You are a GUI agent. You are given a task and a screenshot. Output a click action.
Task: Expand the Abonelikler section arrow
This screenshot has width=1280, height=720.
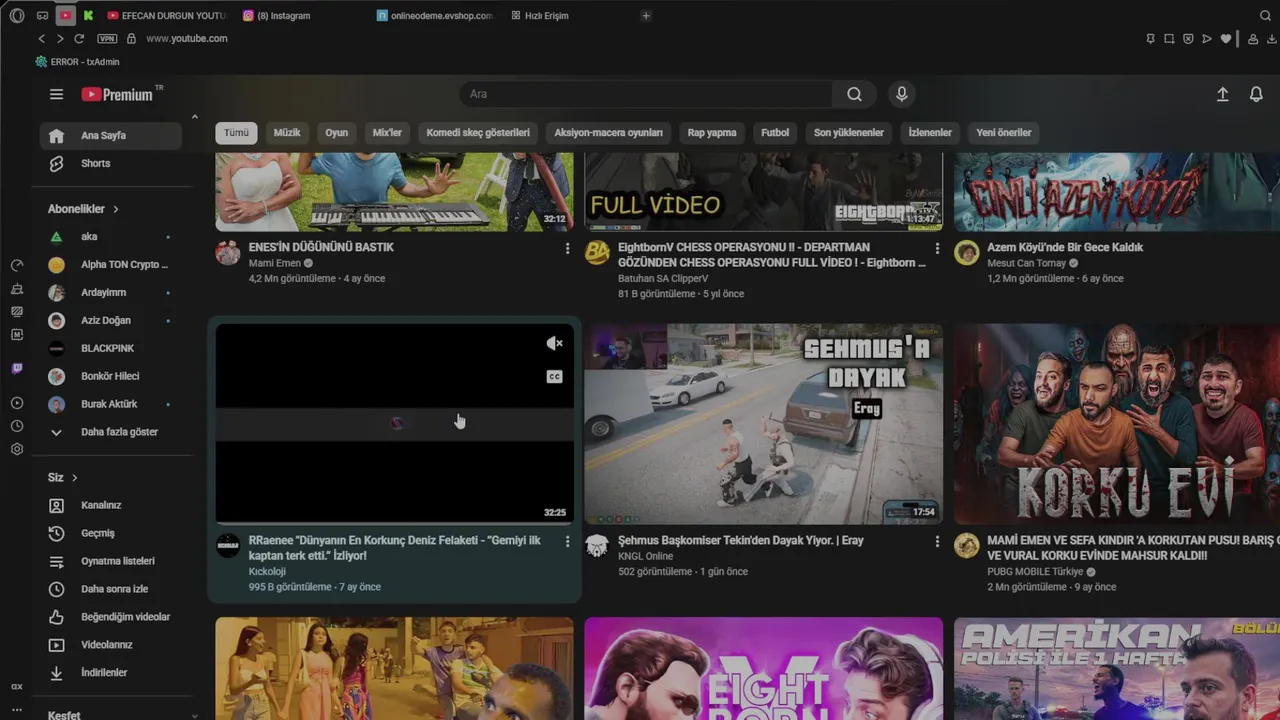click(x=116, y=209)
